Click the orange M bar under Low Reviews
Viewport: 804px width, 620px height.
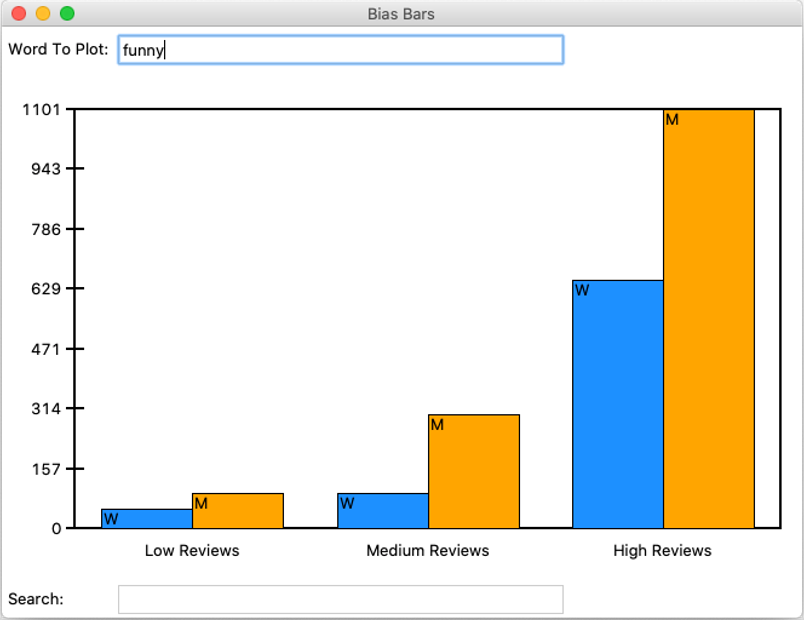pyautogui.click(x=235, y=510)
